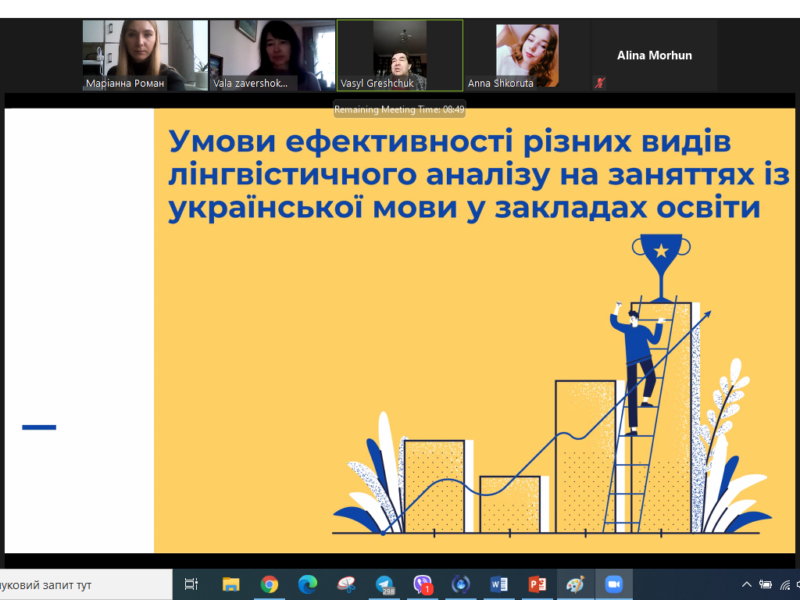Open Telegram from the taskbar

pyautogui.click(x=385, y=584)
